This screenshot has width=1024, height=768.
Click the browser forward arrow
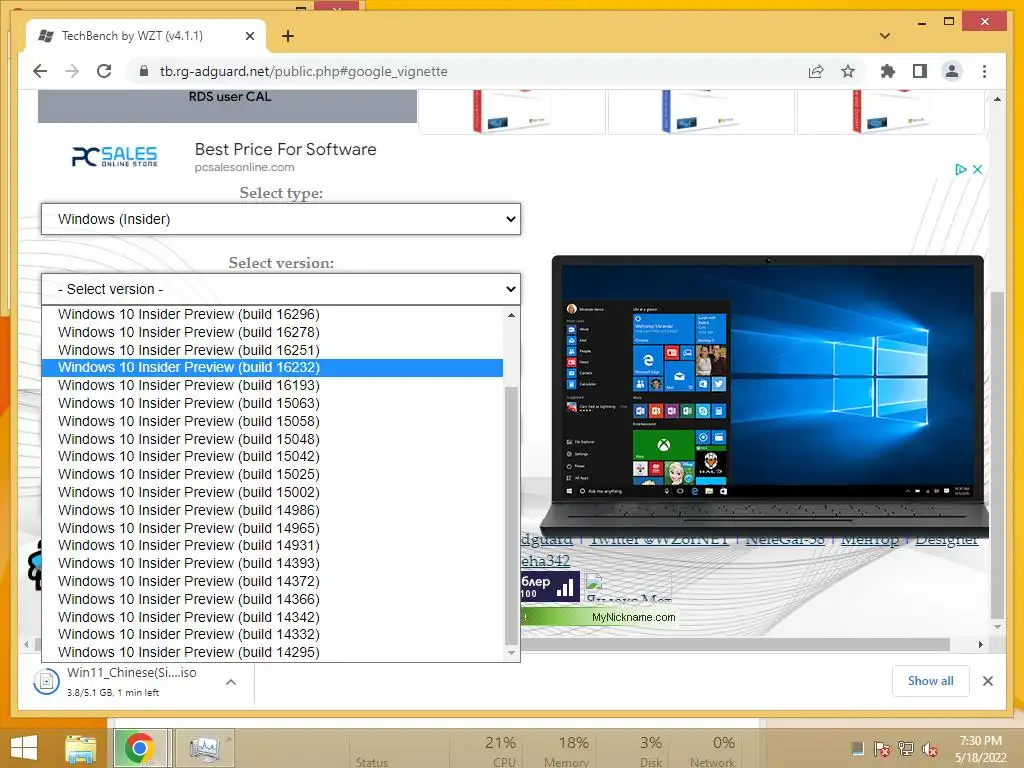coord(72,71)
